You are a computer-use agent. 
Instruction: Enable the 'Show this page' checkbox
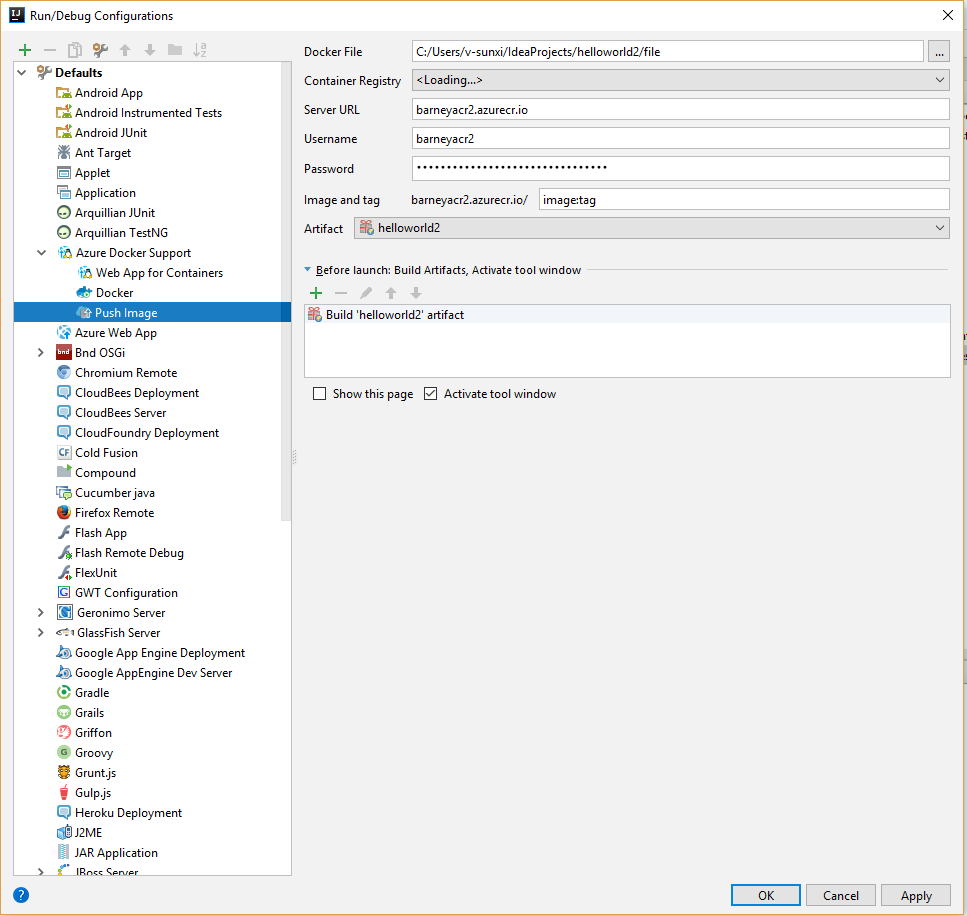[x=319, y=393]
